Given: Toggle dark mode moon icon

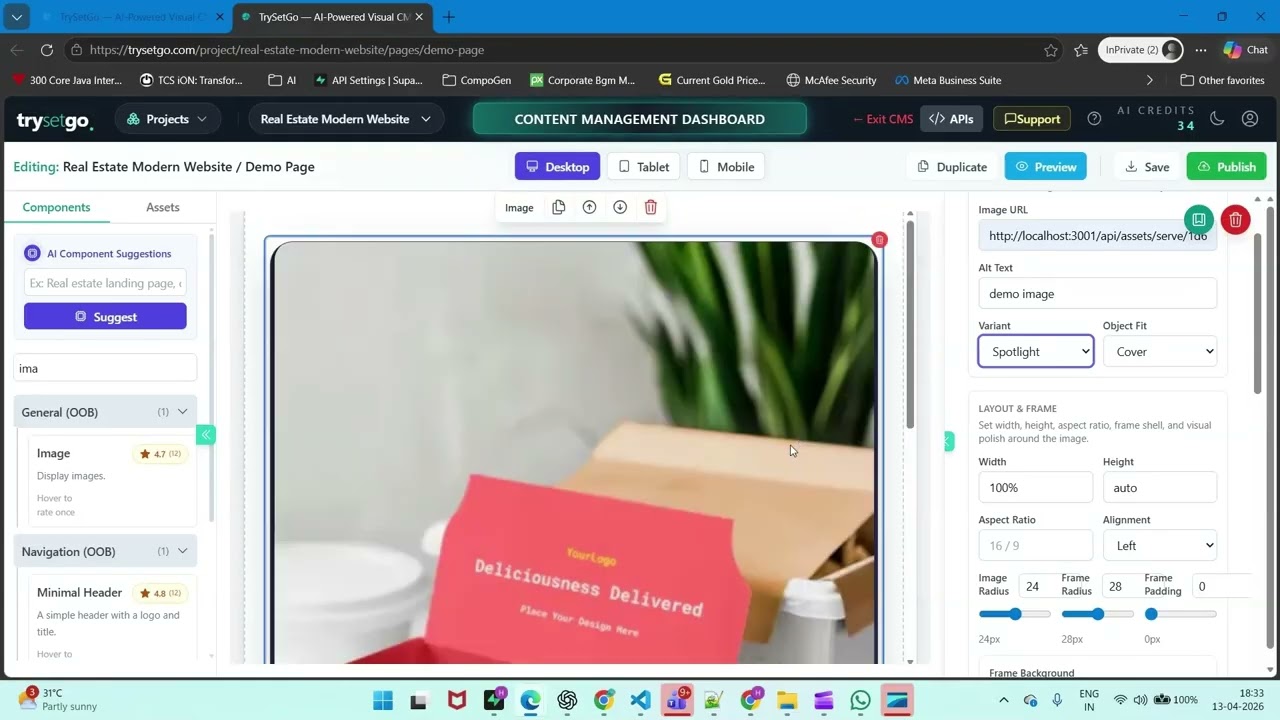Looking at the screenshot, I should pos(1217,119).
